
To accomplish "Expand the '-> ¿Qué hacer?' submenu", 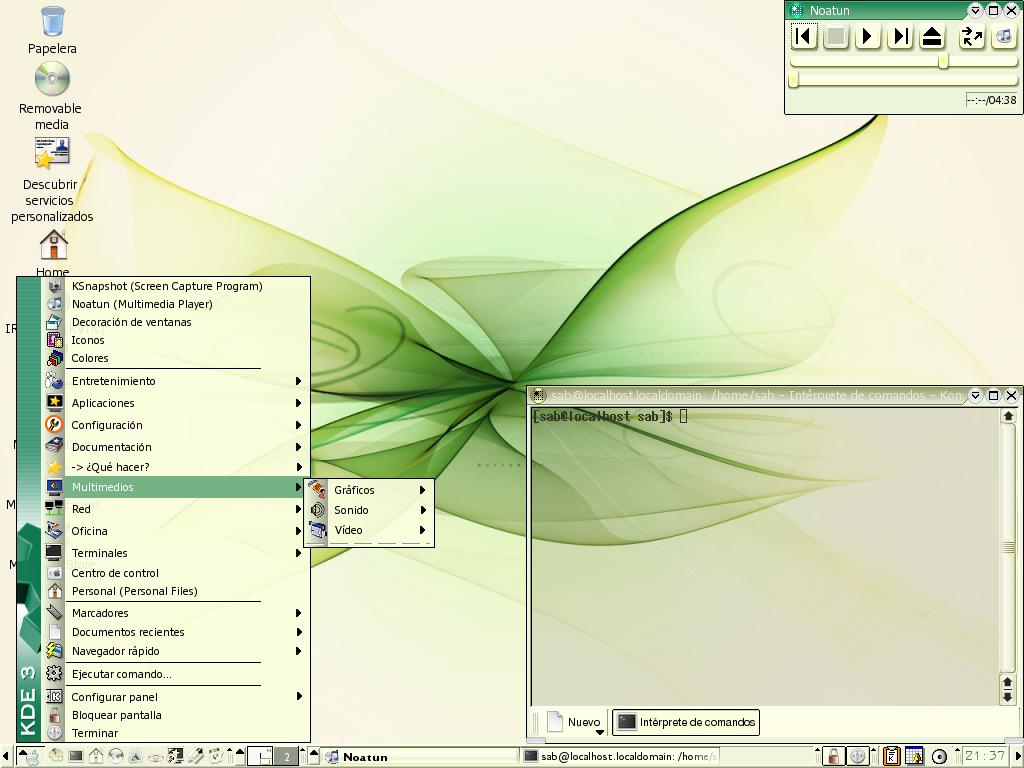I will (x=176, y=467).
